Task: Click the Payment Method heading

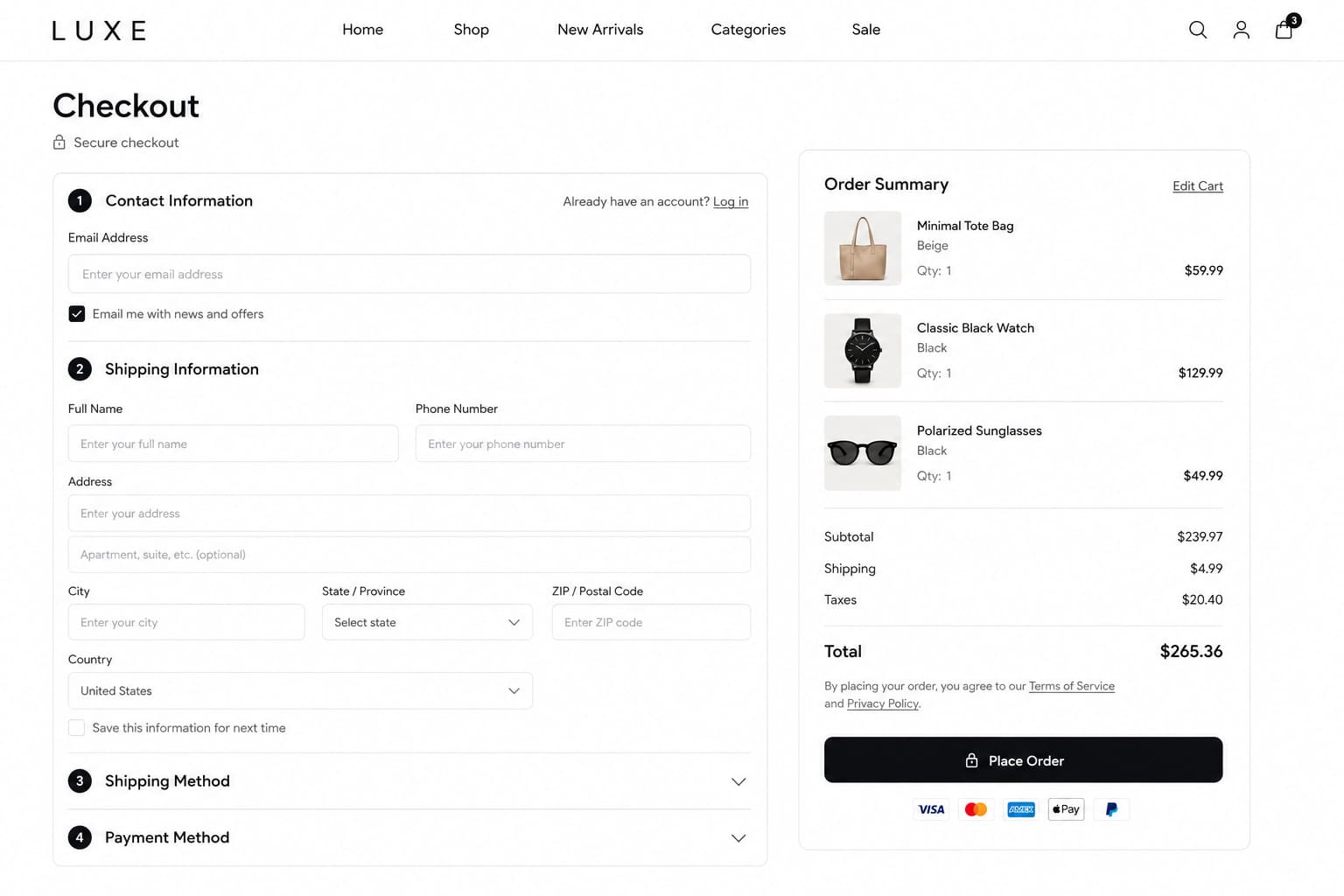Action: 167,837
